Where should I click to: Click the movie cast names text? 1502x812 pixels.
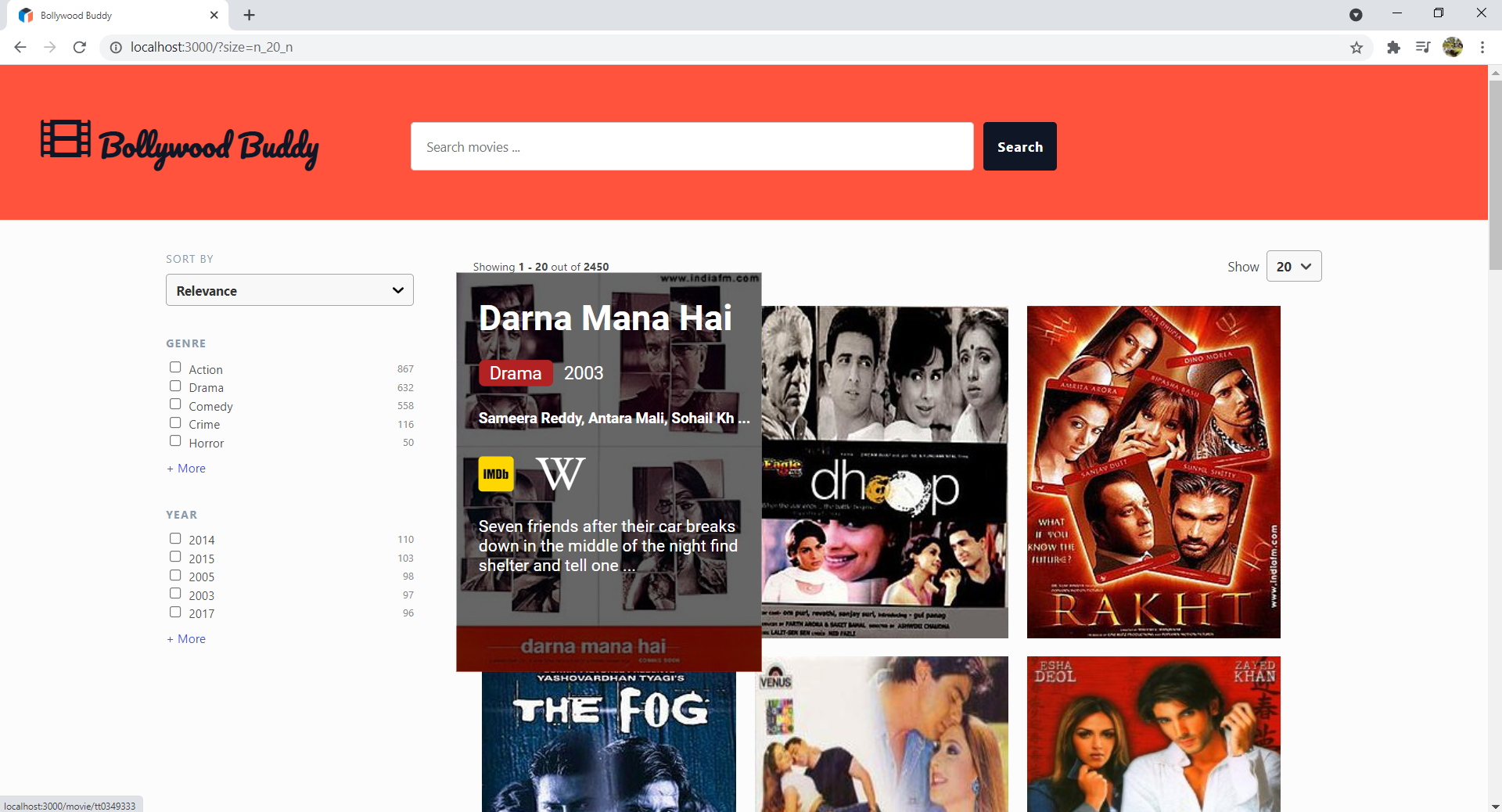click(x=614, y=418)
